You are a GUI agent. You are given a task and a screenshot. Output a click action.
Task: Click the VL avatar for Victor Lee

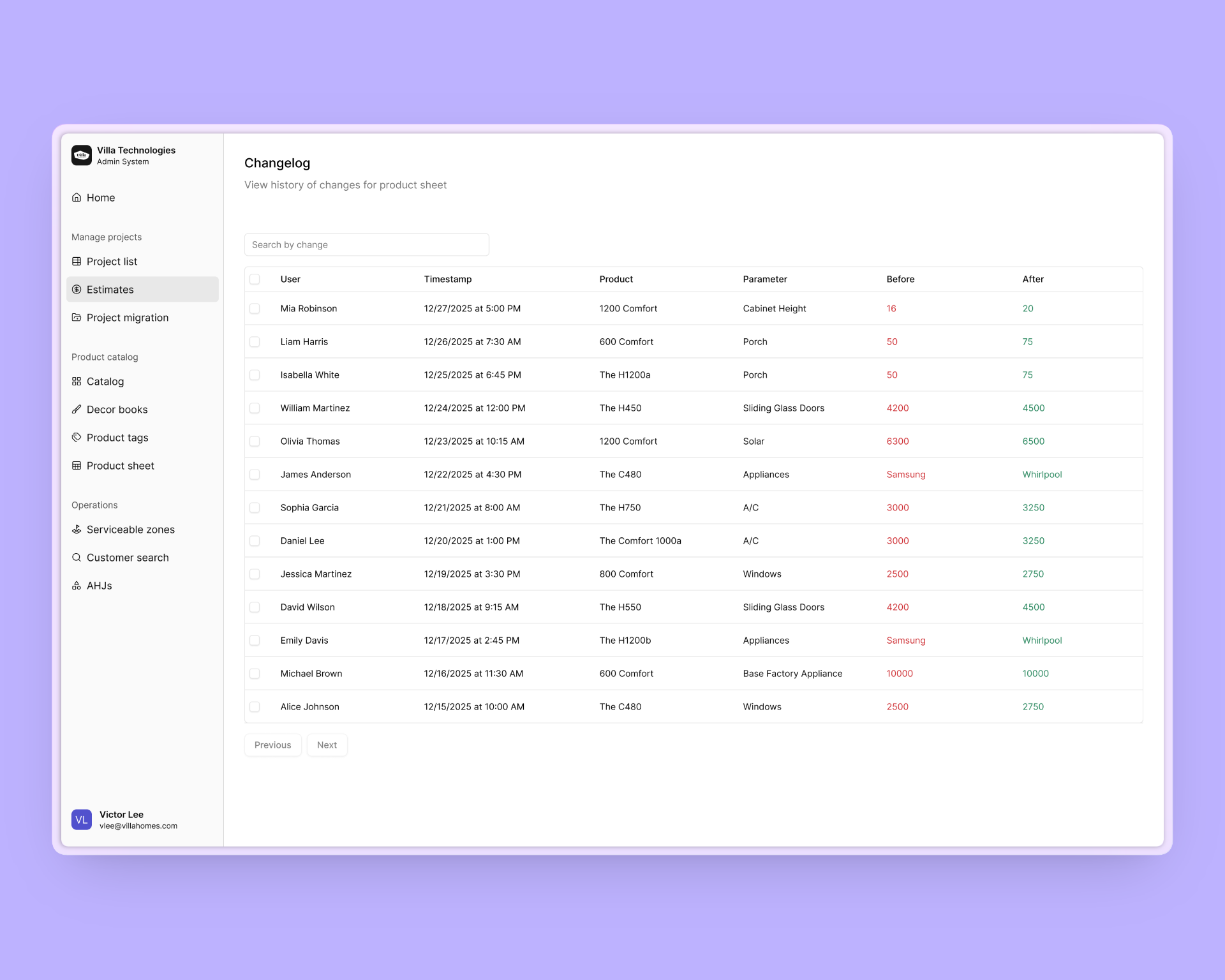(82, 819)
